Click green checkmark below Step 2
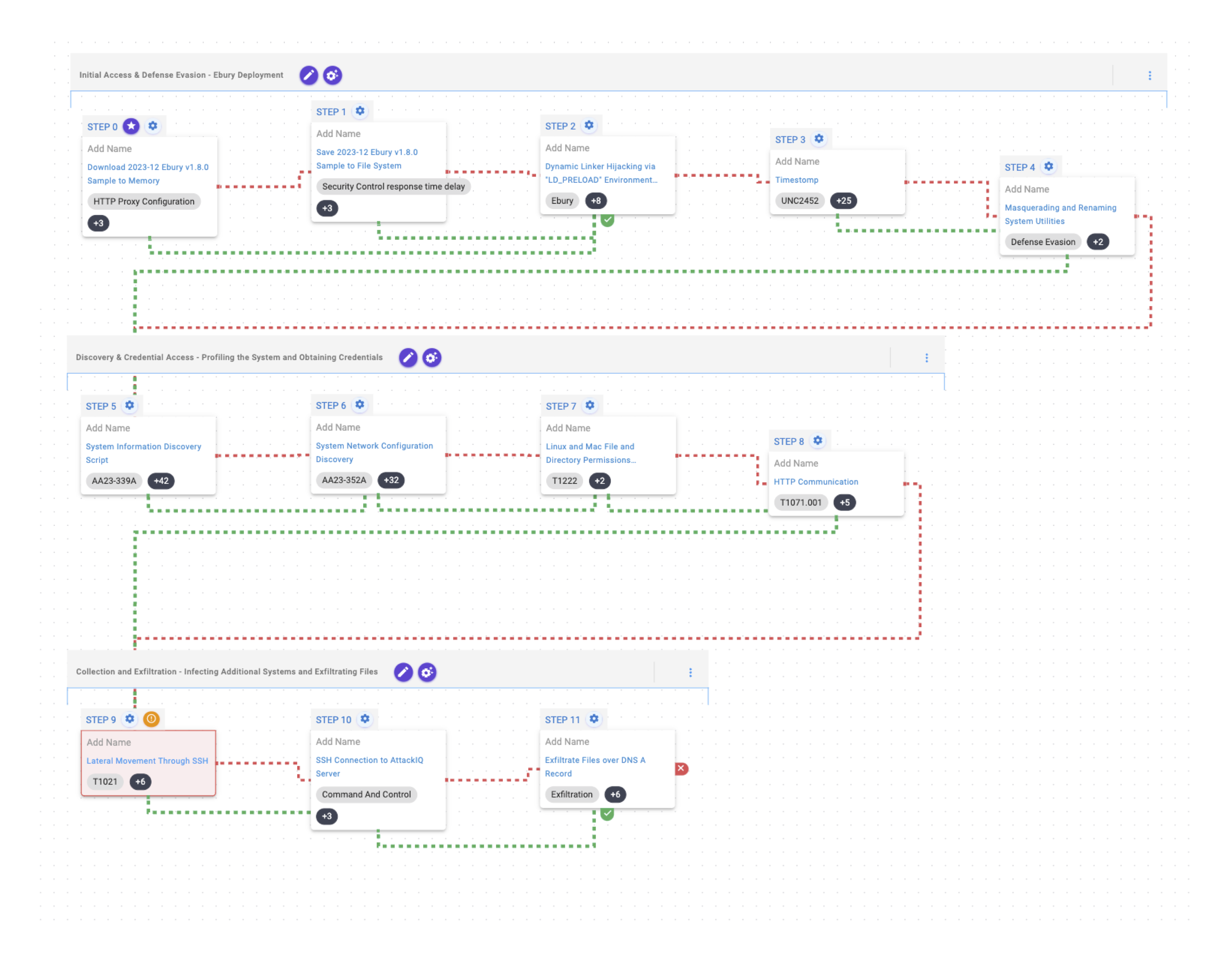This screenshot has width=1232, height=955. tap(607, 220)
